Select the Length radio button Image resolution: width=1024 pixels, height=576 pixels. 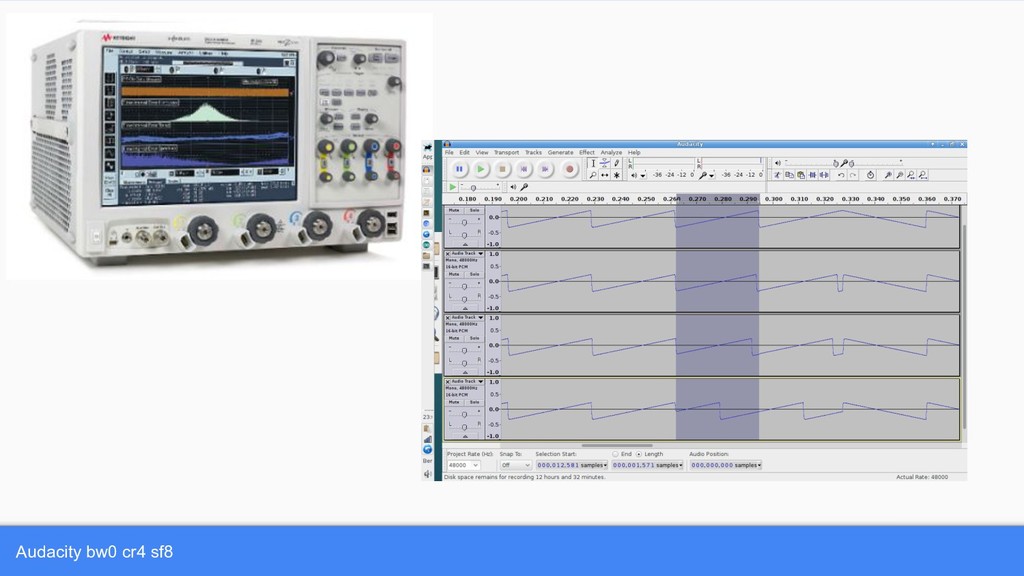639,454
